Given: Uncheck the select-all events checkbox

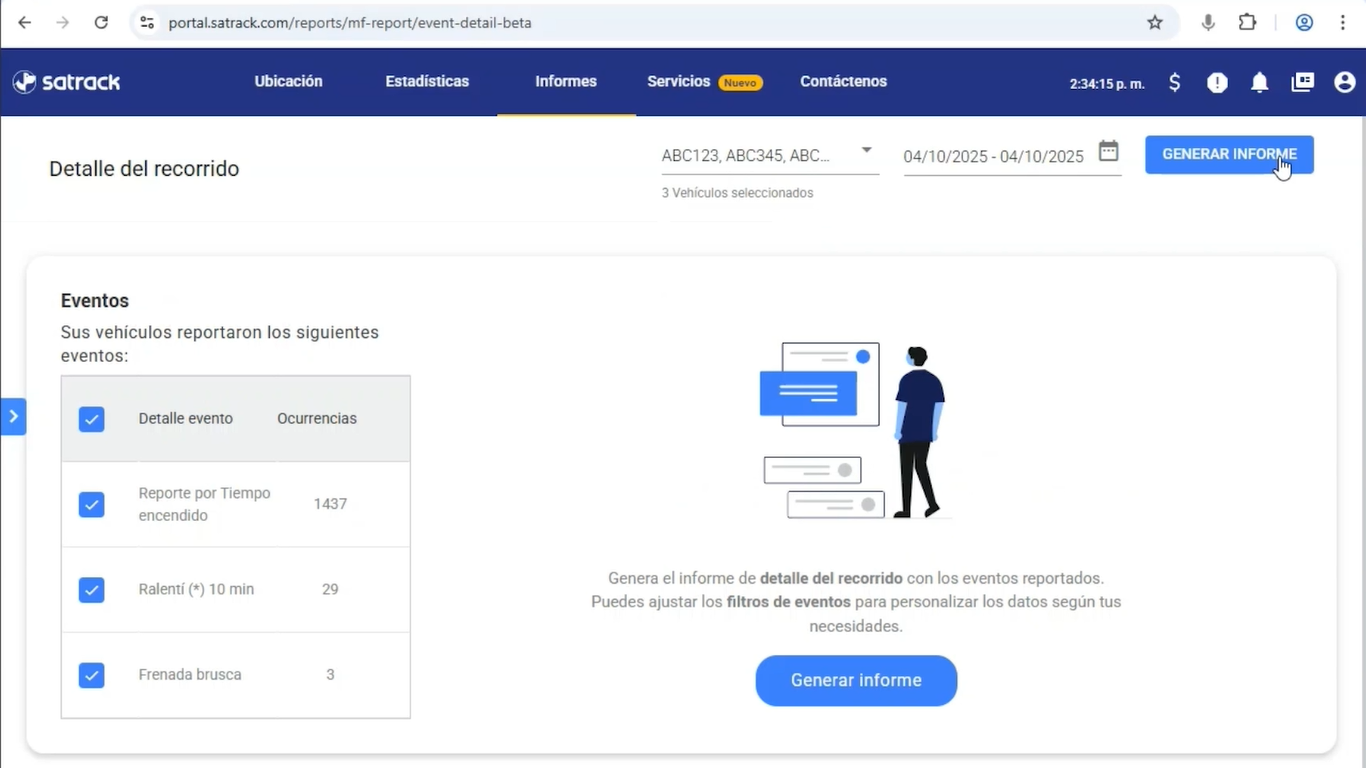Looking at the screenshot, I should pyautogui.click(x=92, y=419).
